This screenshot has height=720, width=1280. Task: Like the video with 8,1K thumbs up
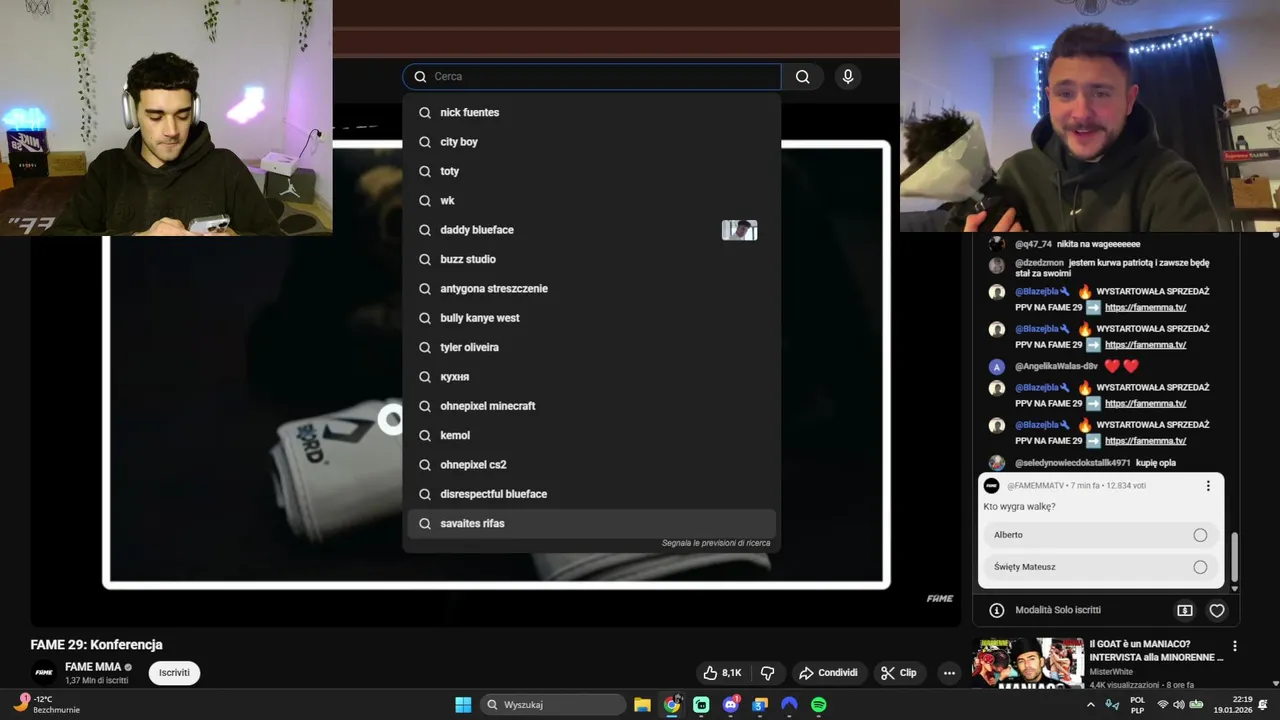pos(722,673)
